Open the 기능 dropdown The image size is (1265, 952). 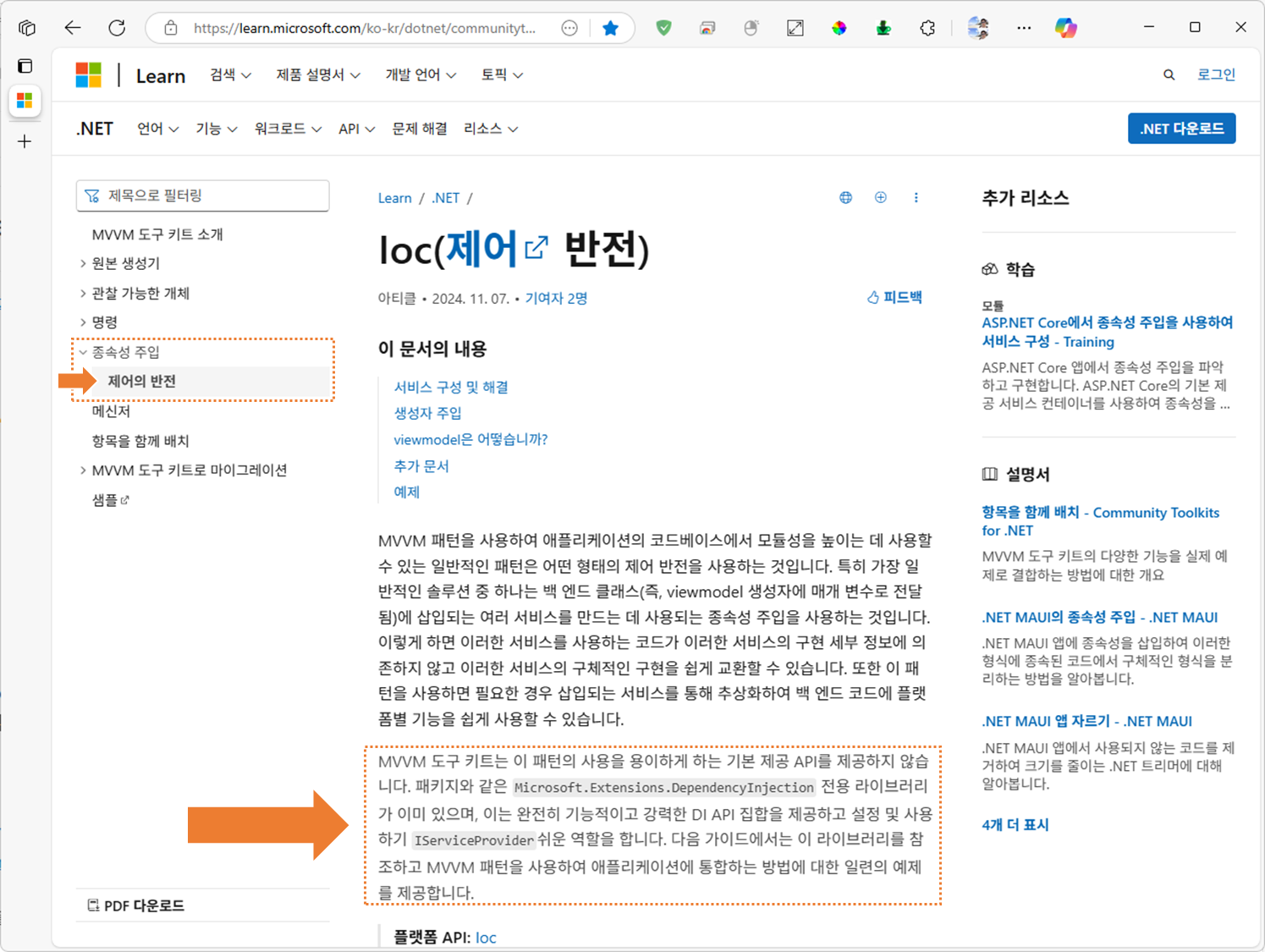[217, 129]
